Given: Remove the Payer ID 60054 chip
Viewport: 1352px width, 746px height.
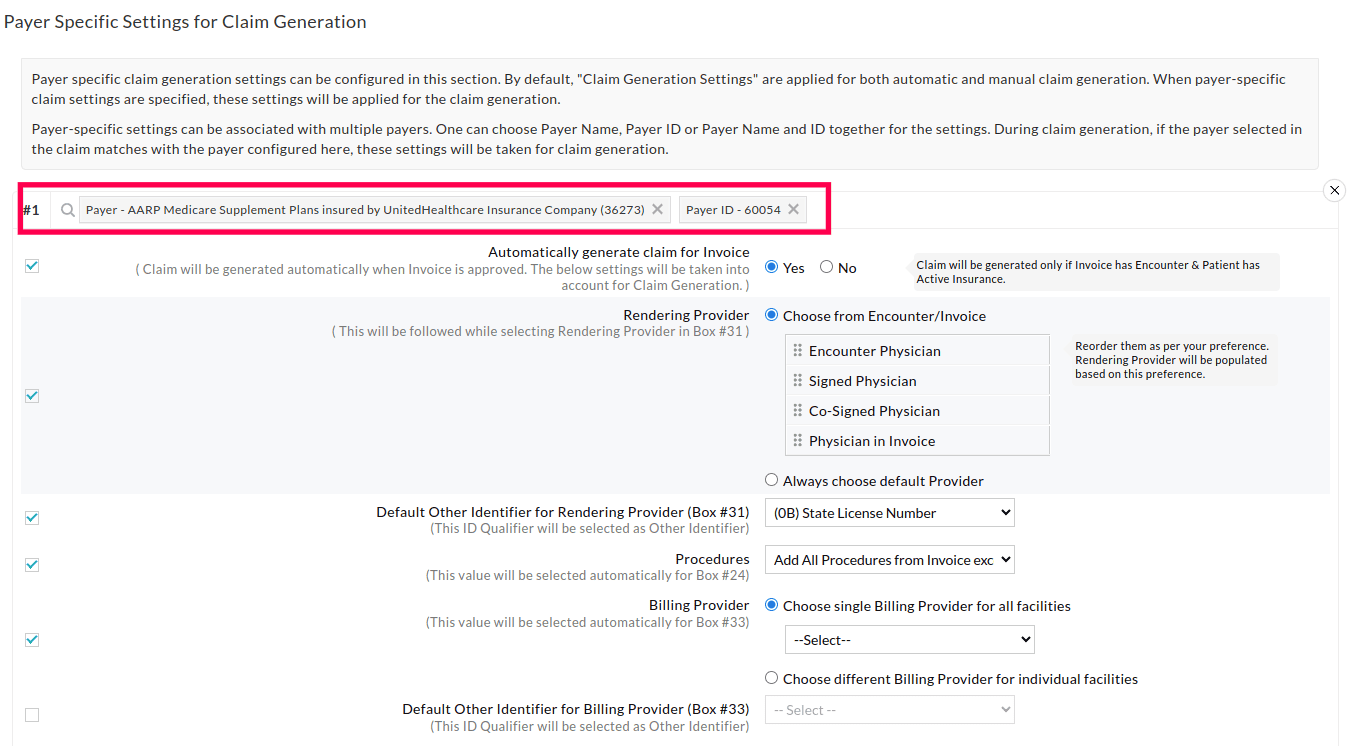Looking at the screenshot, I should pyautogui.click(x=792, y=209).
